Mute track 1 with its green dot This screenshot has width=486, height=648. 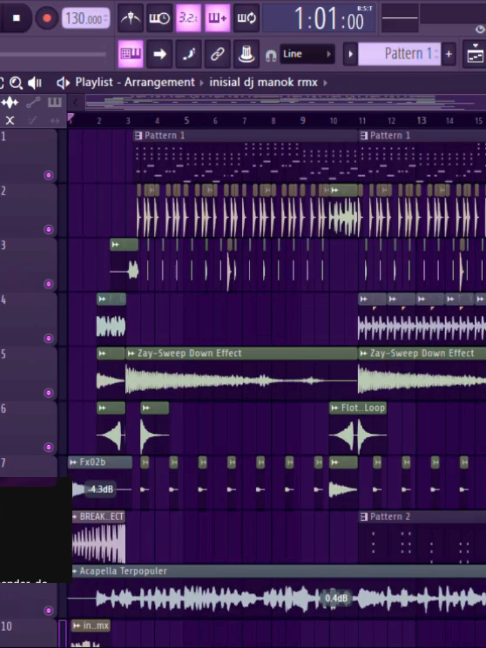click(x=48, y=175)
